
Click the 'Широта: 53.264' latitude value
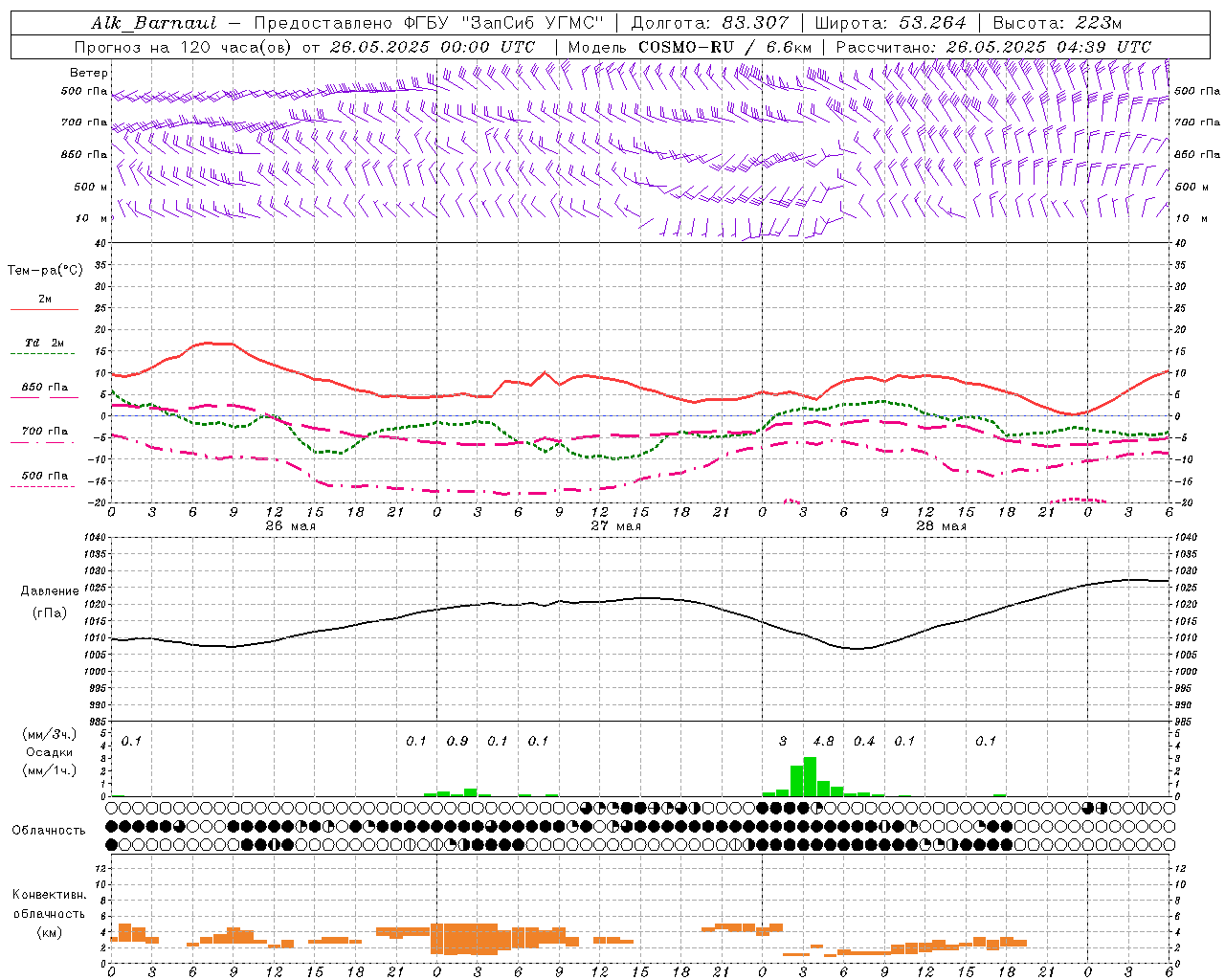click(x=890, y=23)
